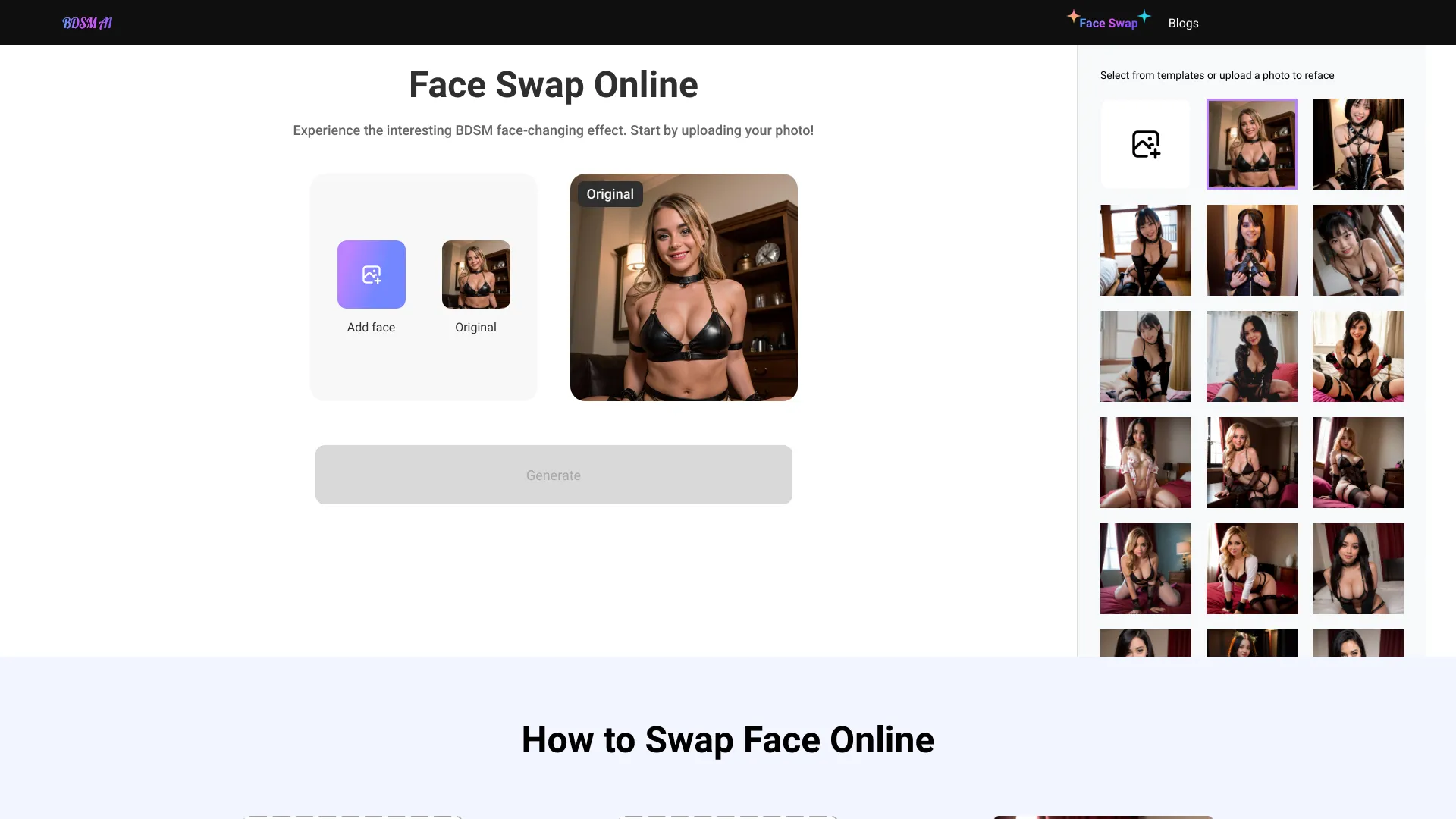This screenshot has height=819, width=1456.
Task: Toggle the Original image label overlay
Action: point(610,194)
